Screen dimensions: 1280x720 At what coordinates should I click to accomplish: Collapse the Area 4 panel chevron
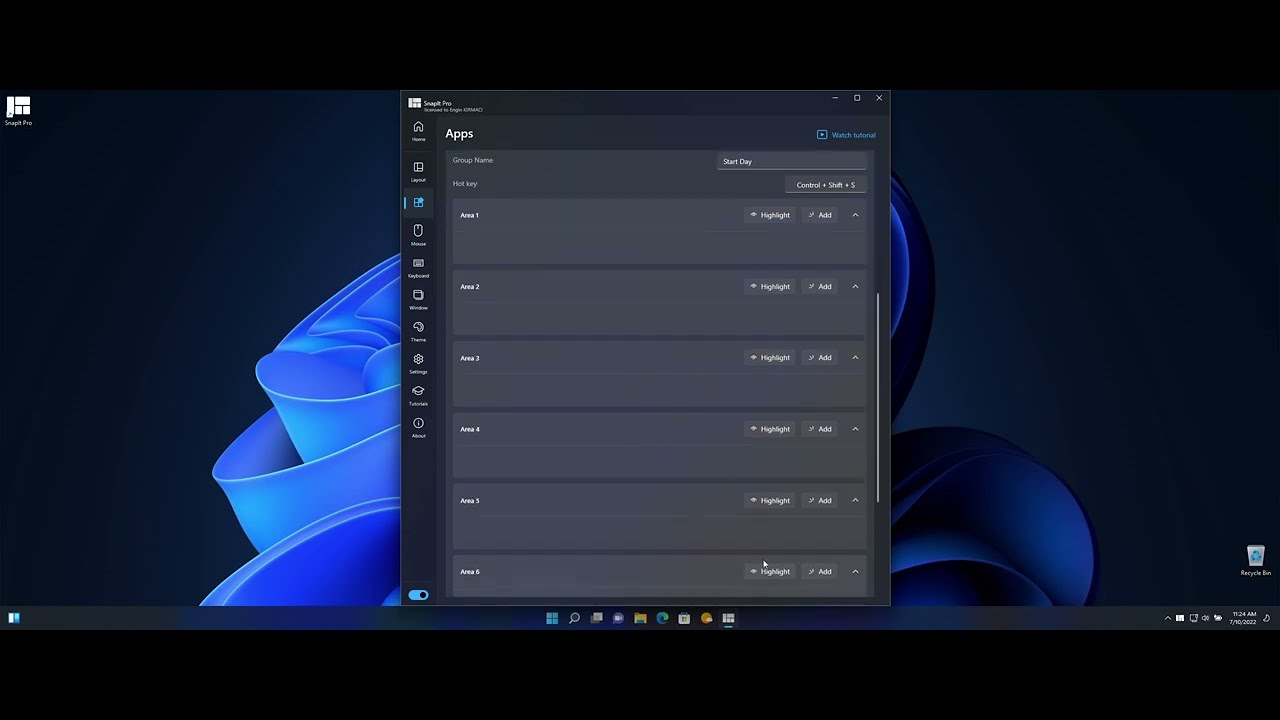(x=855, y=429)
